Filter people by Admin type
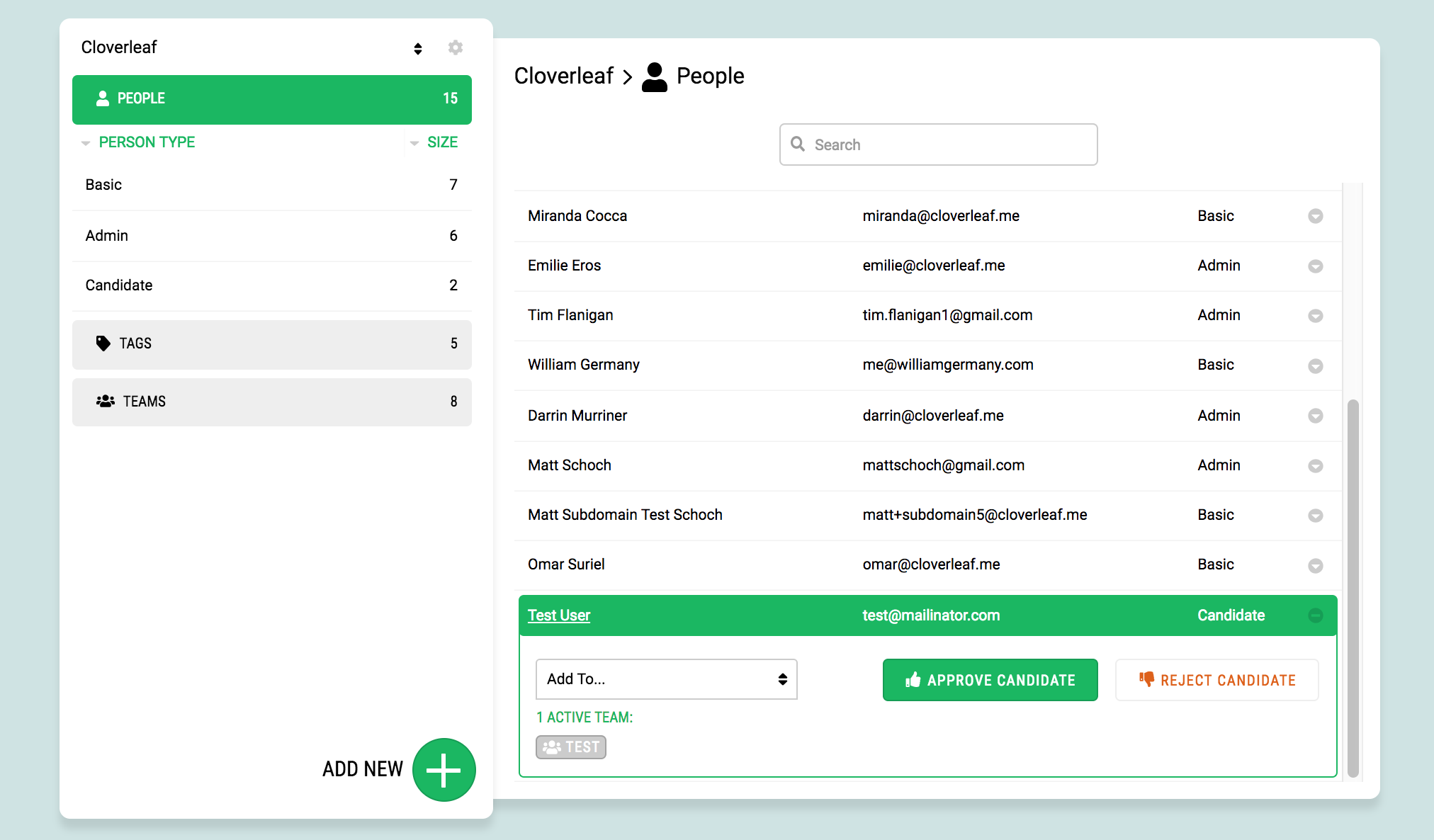Viewport: 1434px width, 840px height. [272, 236]
